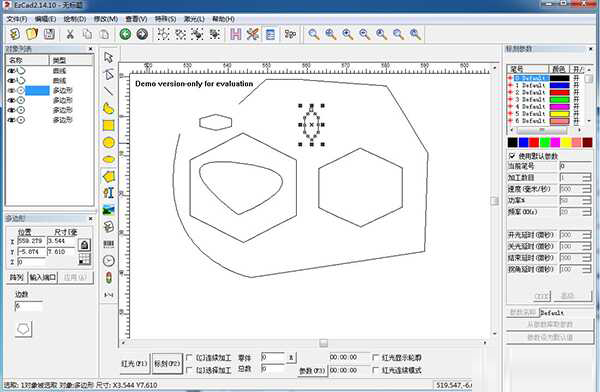
Task: Click the 功率% spinner control
Action: (587, 200)
